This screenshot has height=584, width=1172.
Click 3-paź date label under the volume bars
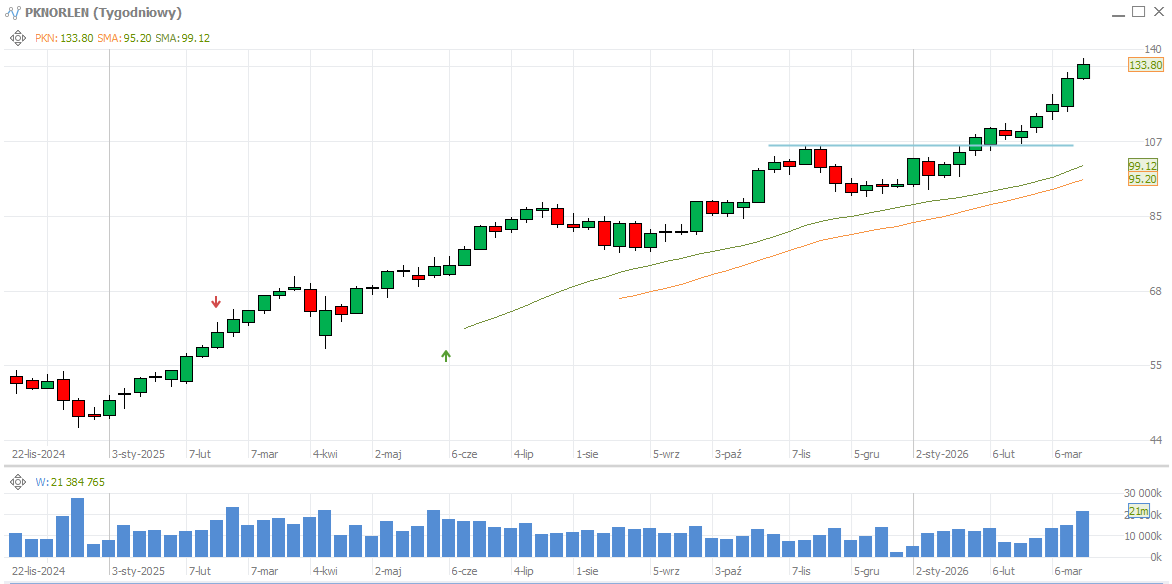pyautogui.click(x=727, y=572)
